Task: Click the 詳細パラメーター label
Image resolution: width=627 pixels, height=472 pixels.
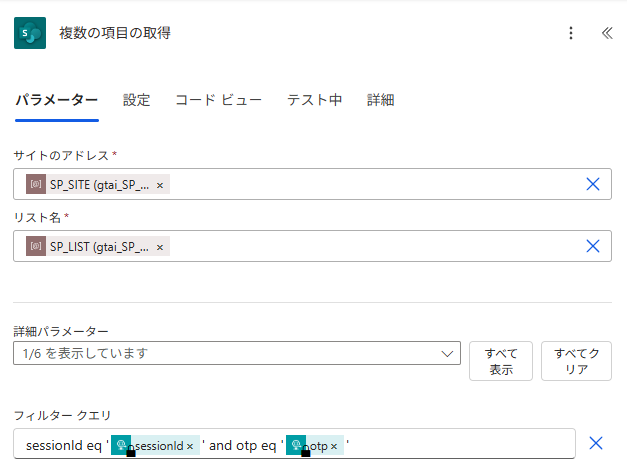Action: (61, 331)
